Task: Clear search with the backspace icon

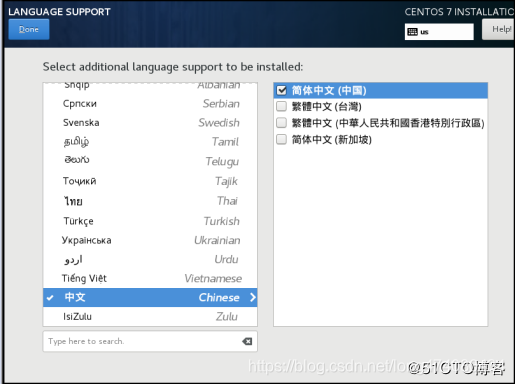Action: coord(247,341)
